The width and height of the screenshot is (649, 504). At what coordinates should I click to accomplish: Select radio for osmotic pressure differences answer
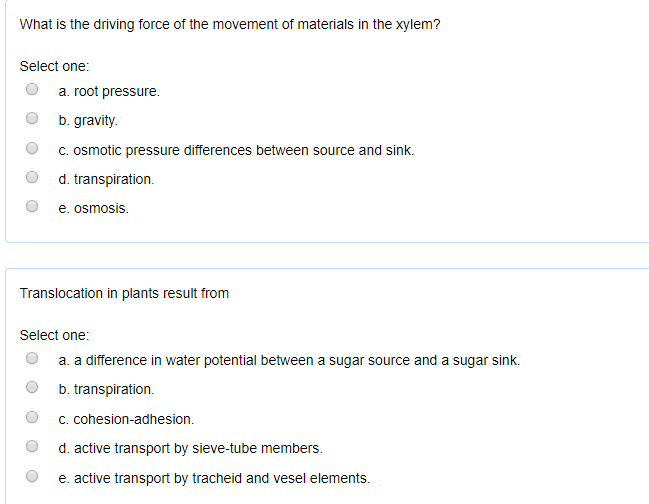pos(32,150)
